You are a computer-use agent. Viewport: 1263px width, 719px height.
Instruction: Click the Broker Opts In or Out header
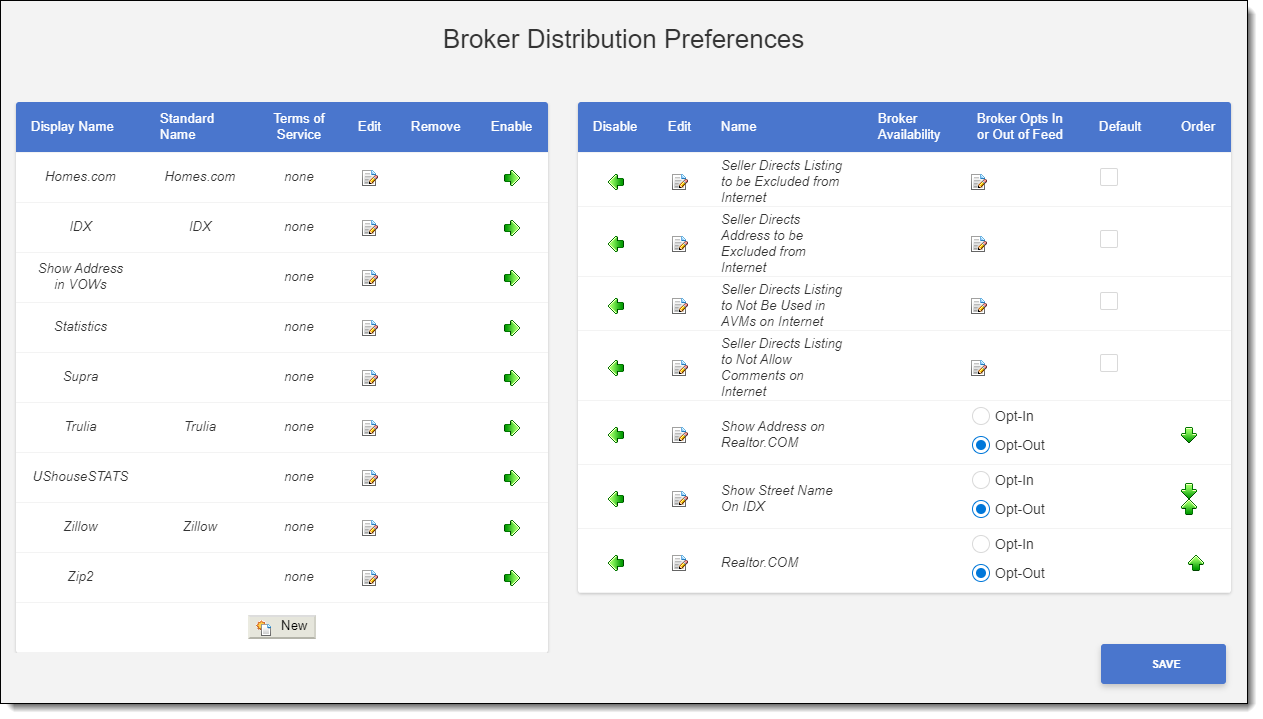[1020, 127]
